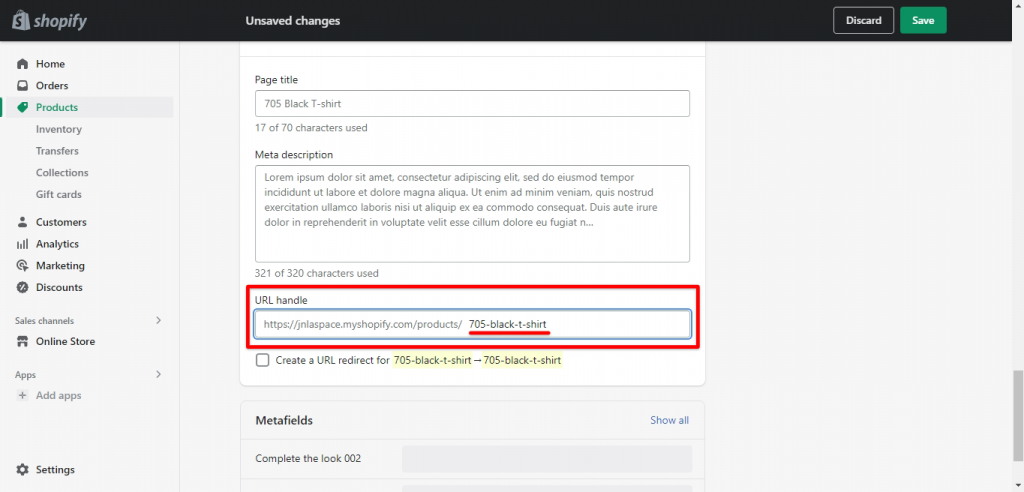Image resolution: width=1024 pixels, height=492 pixels.
Task: Expand the Sales channels chevron
Action: [x=158, y=320]
